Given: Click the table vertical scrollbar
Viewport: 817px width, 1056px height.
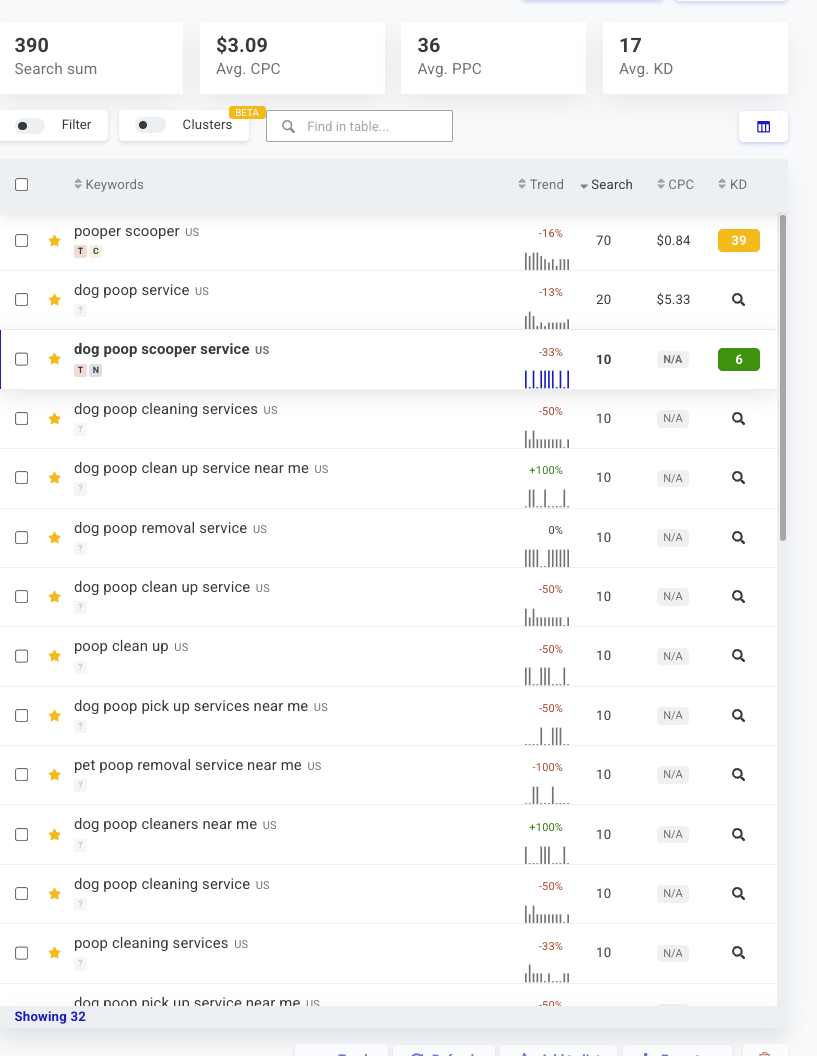Looking at the screenshot, I should (783, 377).
